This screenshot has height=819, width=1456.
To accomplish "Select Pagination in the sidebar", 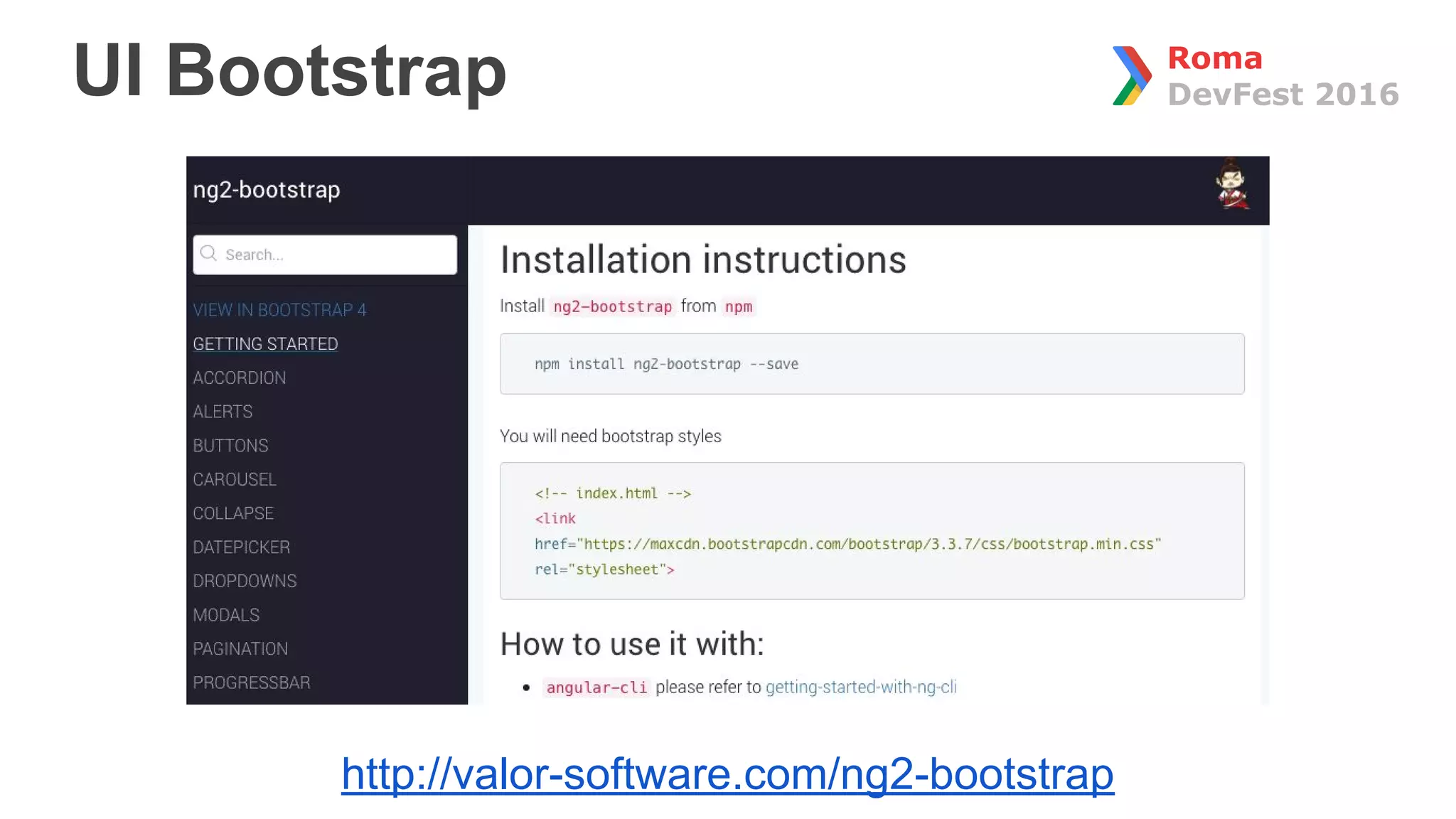I will (240, 649).
